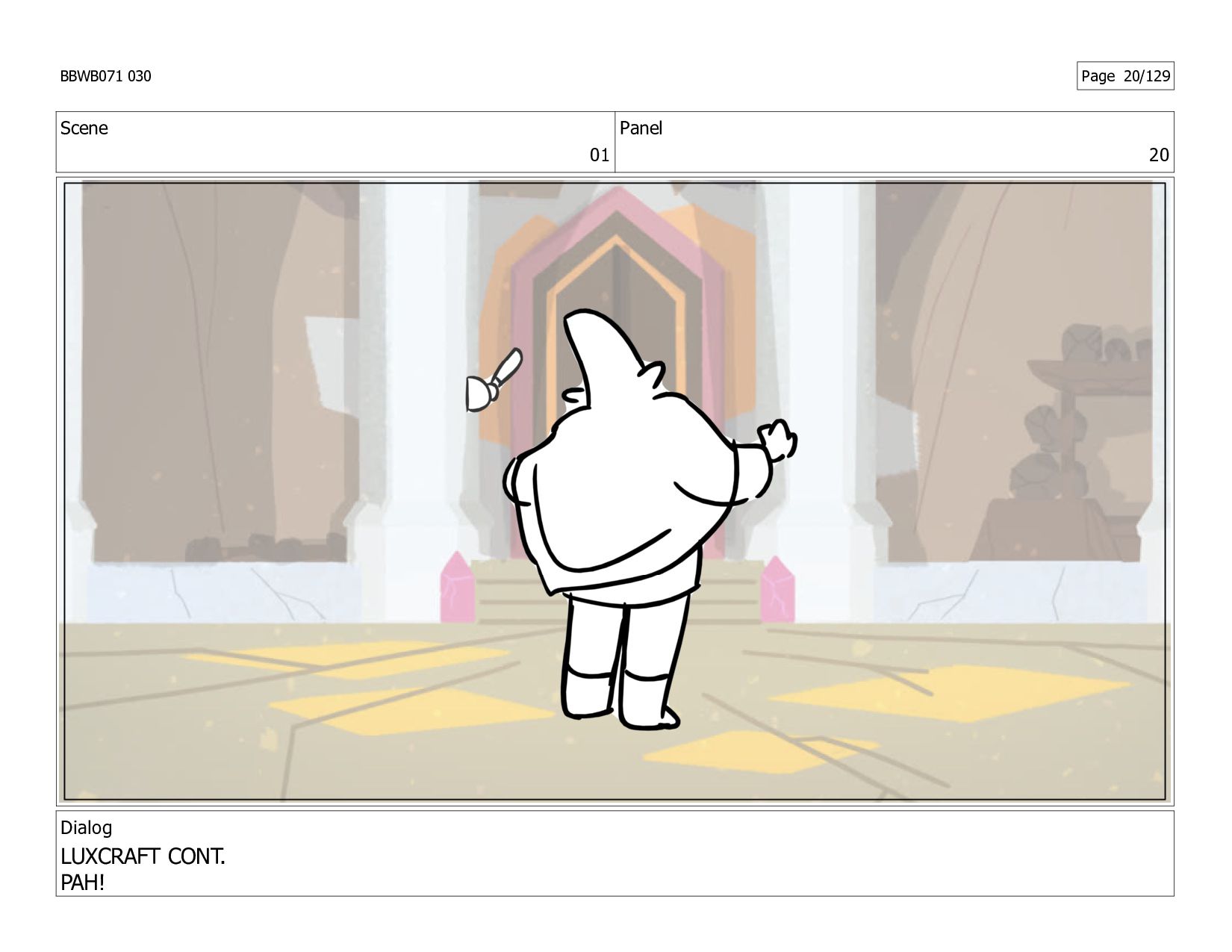
Task: Click the Panel label
Action: tap(641, 128)
